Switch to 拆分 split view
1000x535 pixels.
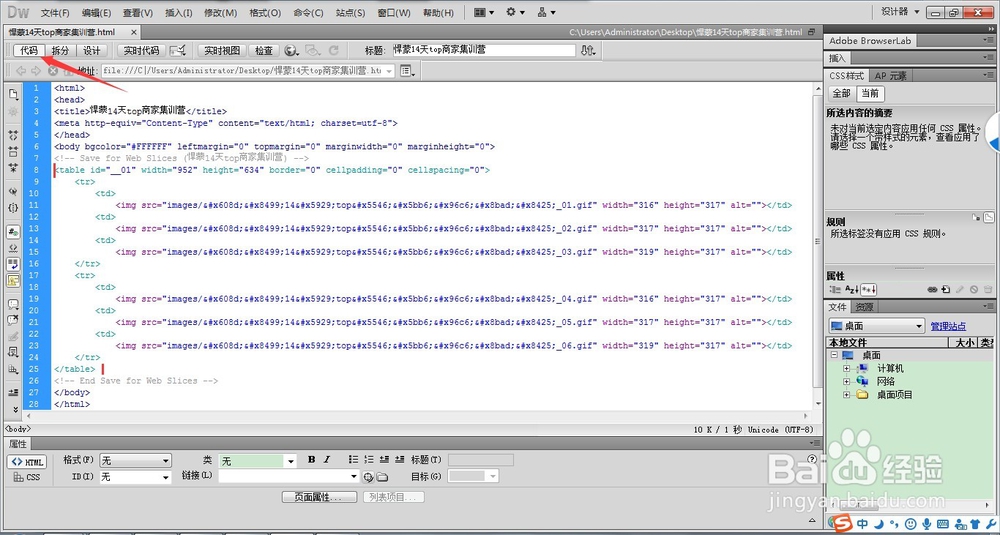61,50
